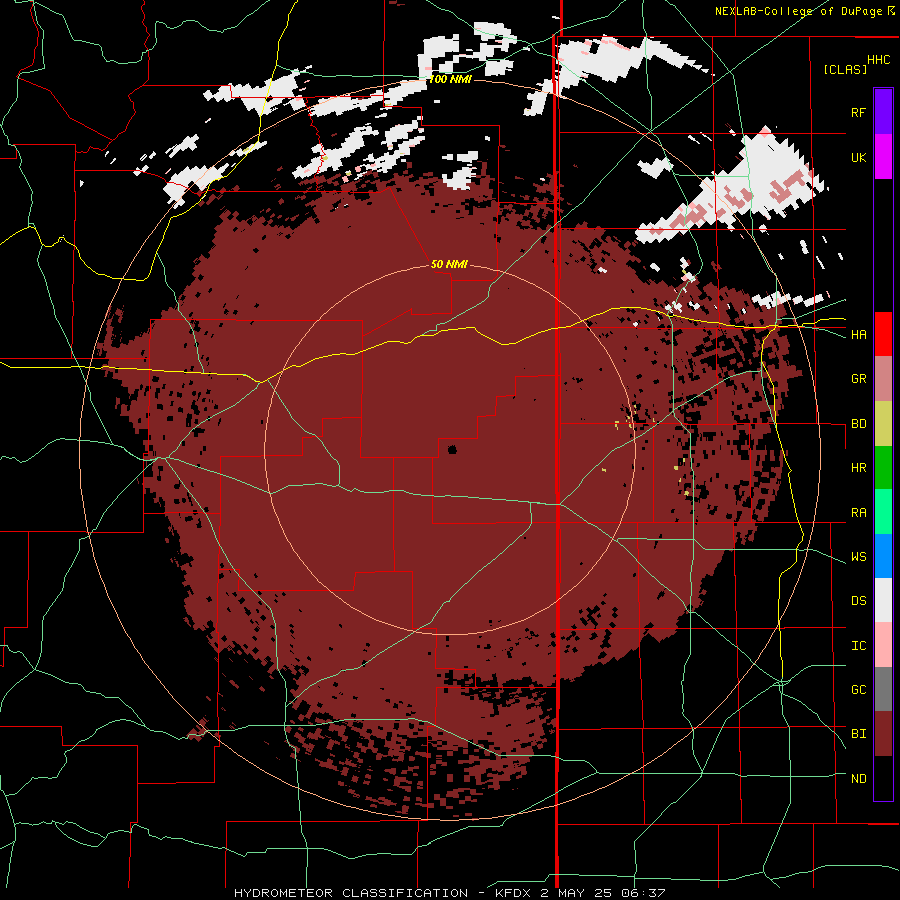Click the UK magenta legend swatch
The image size is (900, 900).
(883, 157)
